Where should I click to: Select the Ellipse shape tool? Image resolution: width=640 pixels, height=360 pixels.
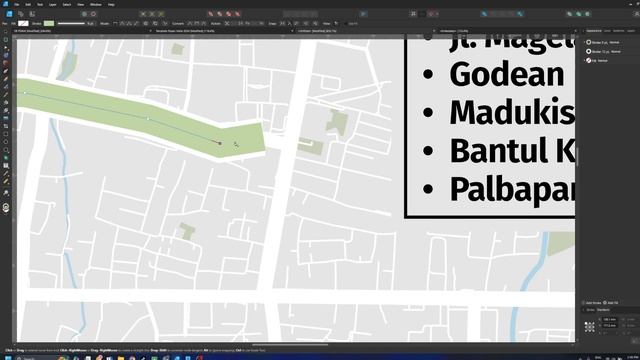(6, 142)
